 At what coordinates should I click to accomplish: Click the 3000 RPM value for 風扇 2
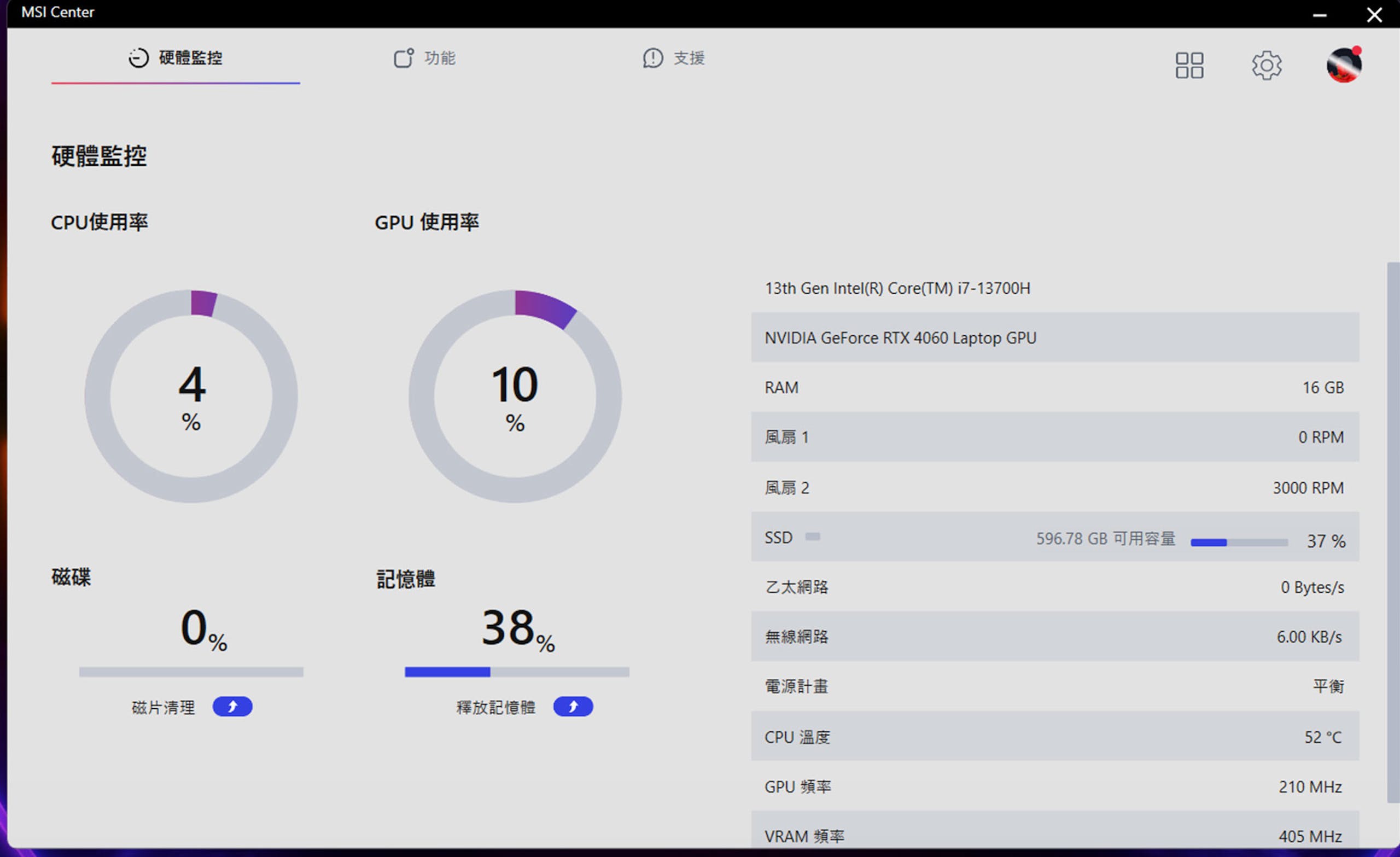(1308, 488)
